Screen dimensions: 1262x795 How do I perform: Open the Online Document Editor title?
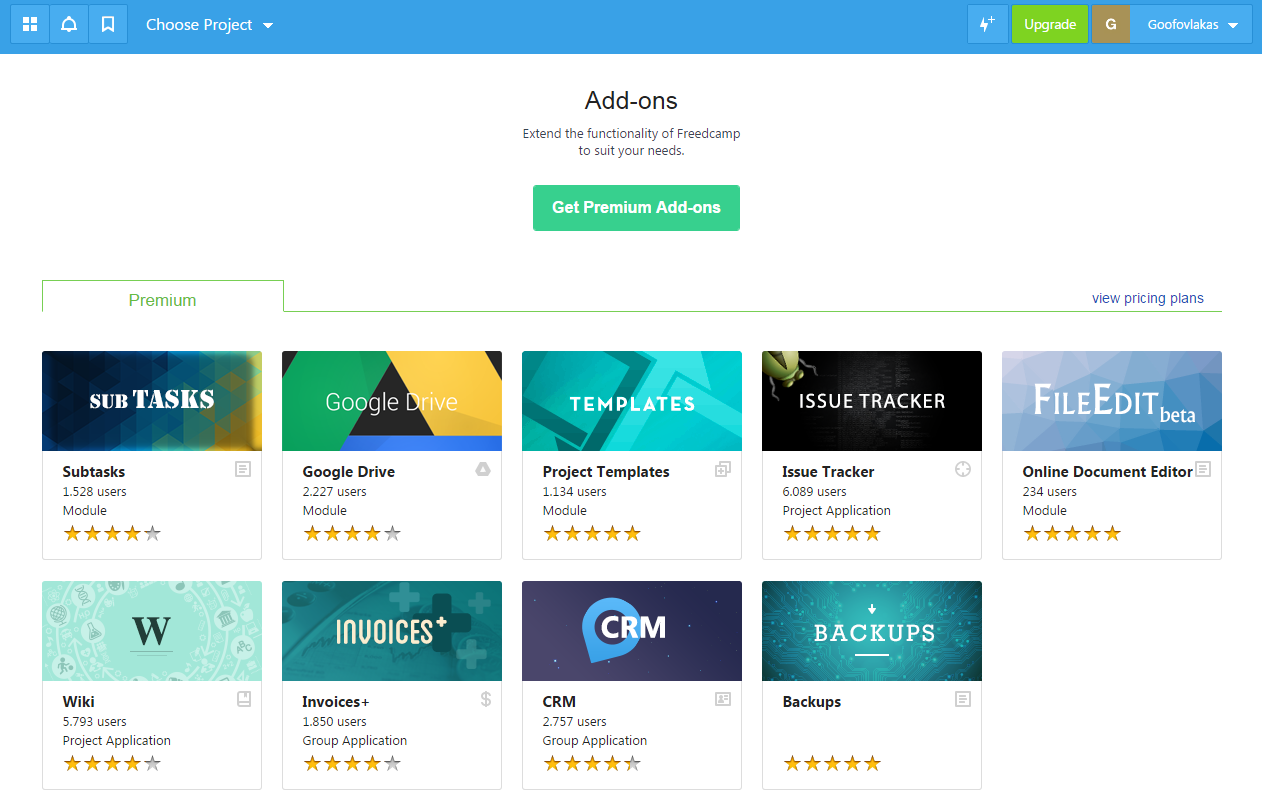coord(1108,472)
